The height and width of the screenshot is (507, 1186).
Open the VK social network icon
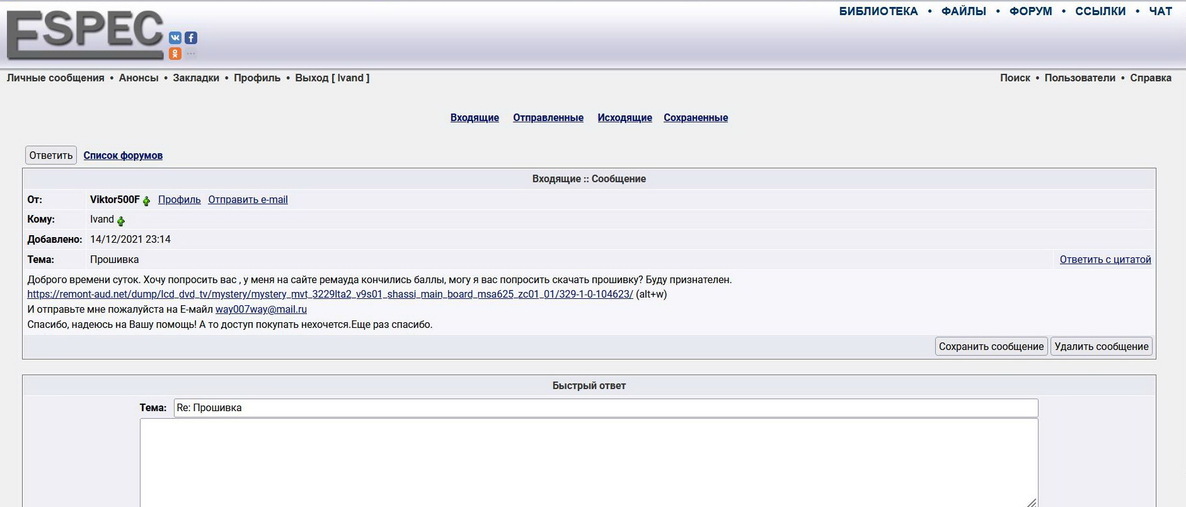[x=175, y=38]
